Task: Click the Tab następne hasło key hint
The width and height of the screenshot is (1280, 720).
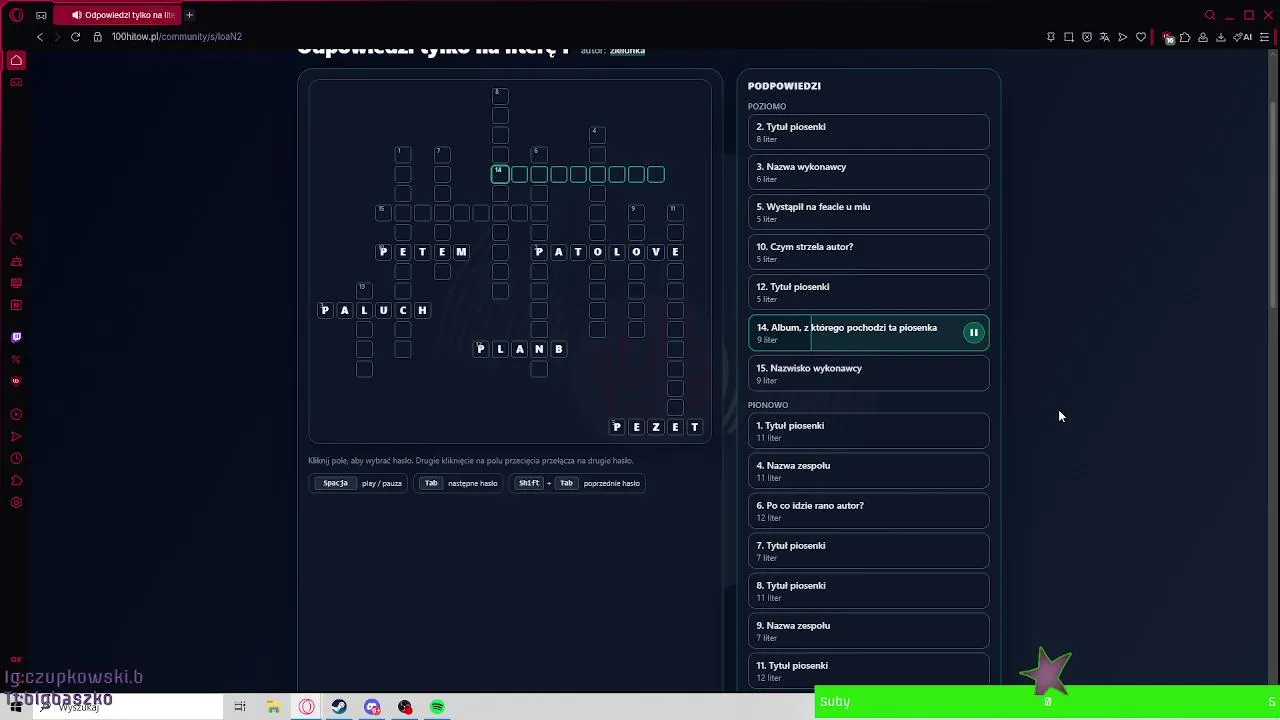Action: point(460,483)
